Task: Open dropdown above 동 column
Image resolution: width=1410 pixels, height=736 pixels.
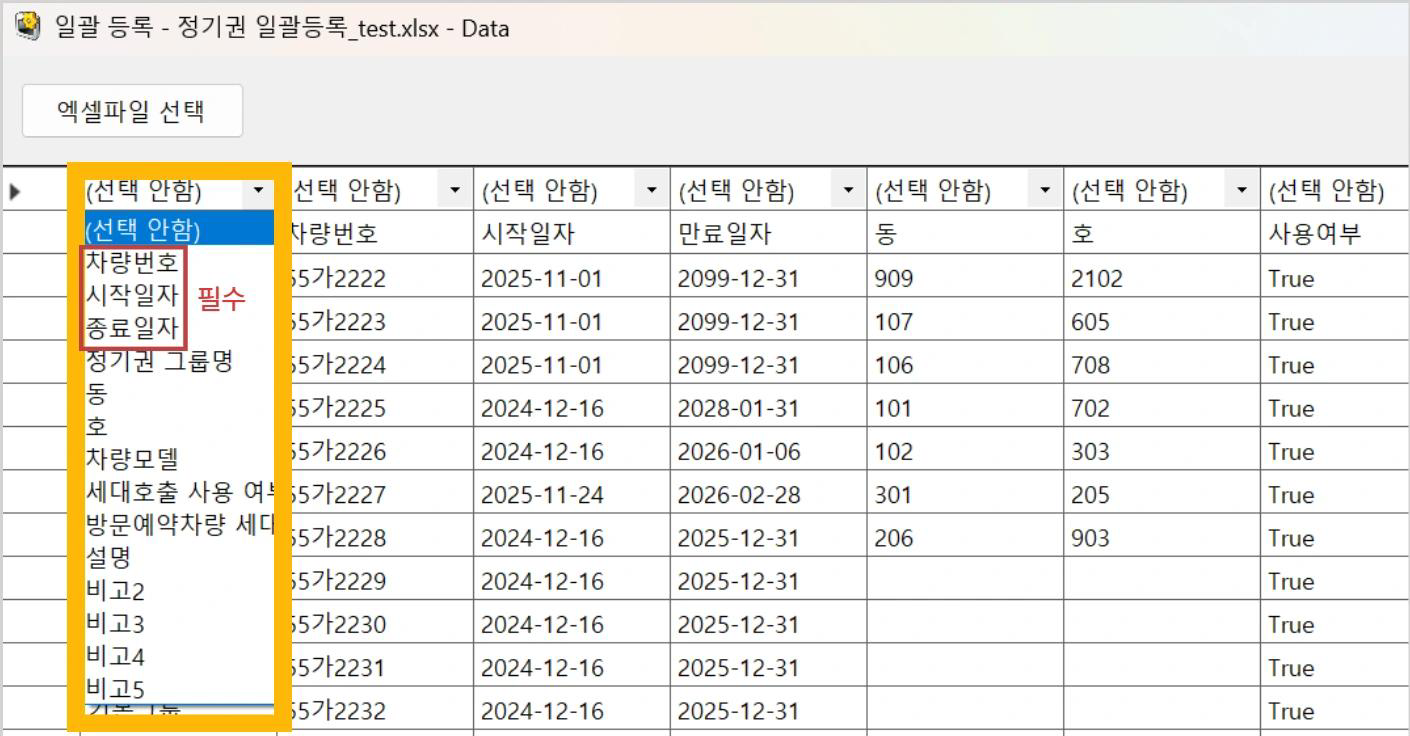Action: pyautogui.click(x=1046, y=190)
